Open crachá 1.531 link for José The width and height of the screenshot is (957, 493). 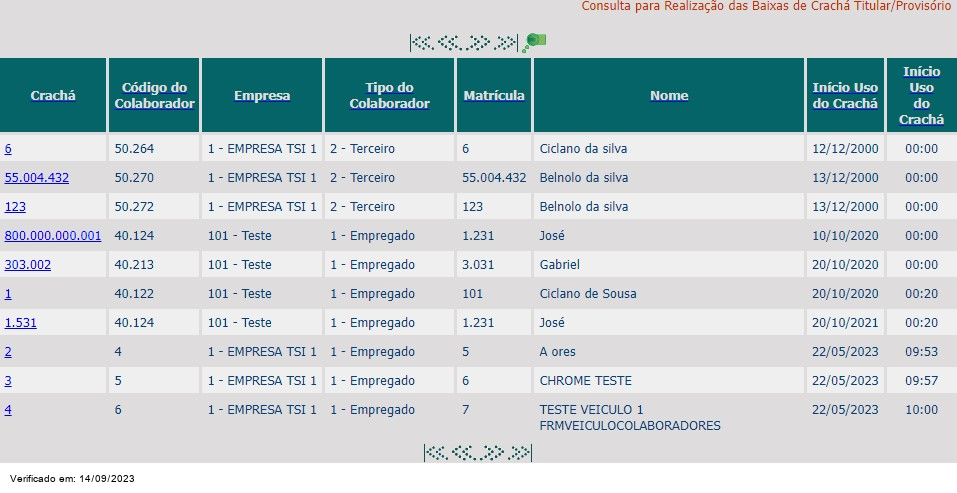21,323
